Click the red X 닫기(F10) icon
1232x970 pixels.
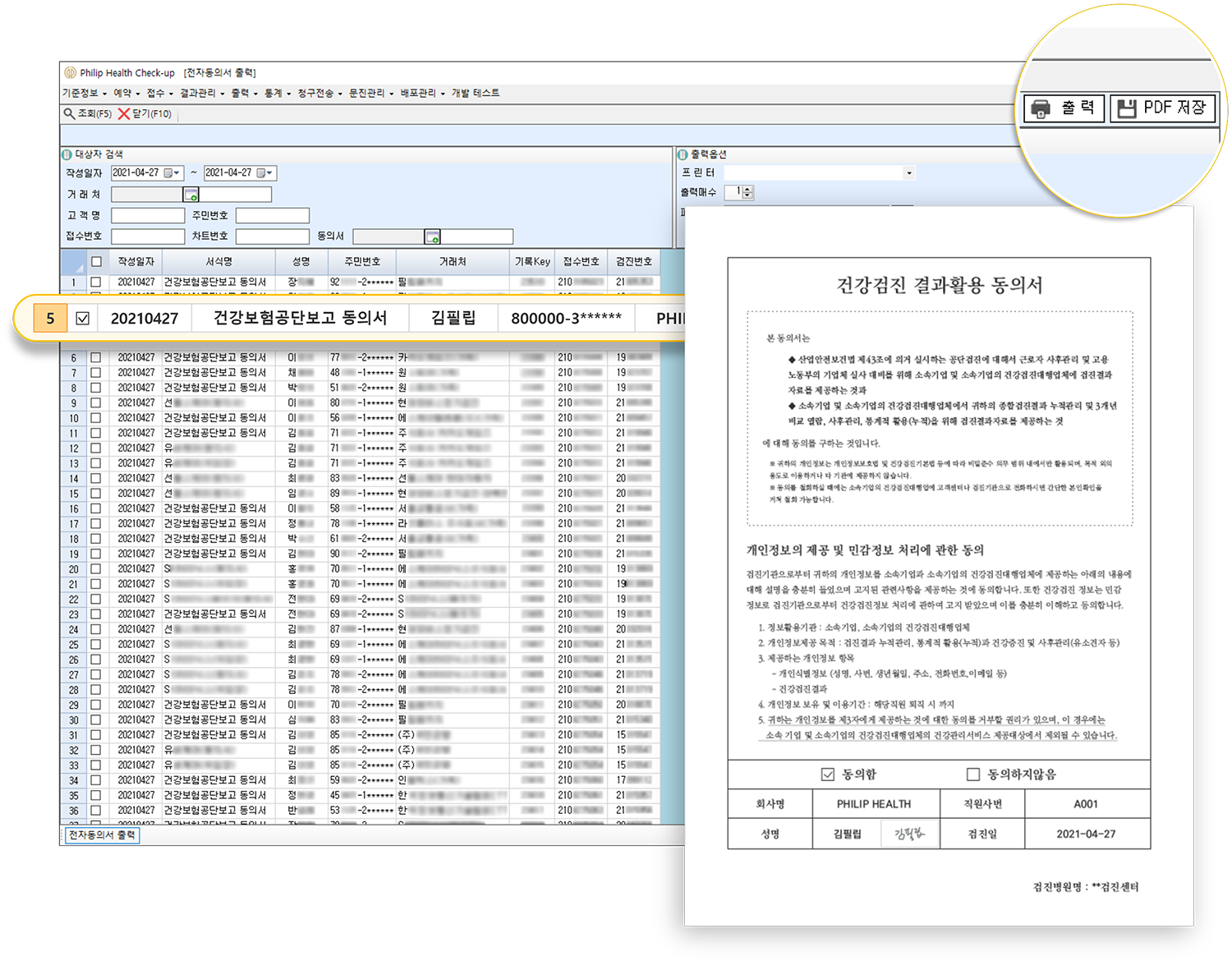(124, 113)
